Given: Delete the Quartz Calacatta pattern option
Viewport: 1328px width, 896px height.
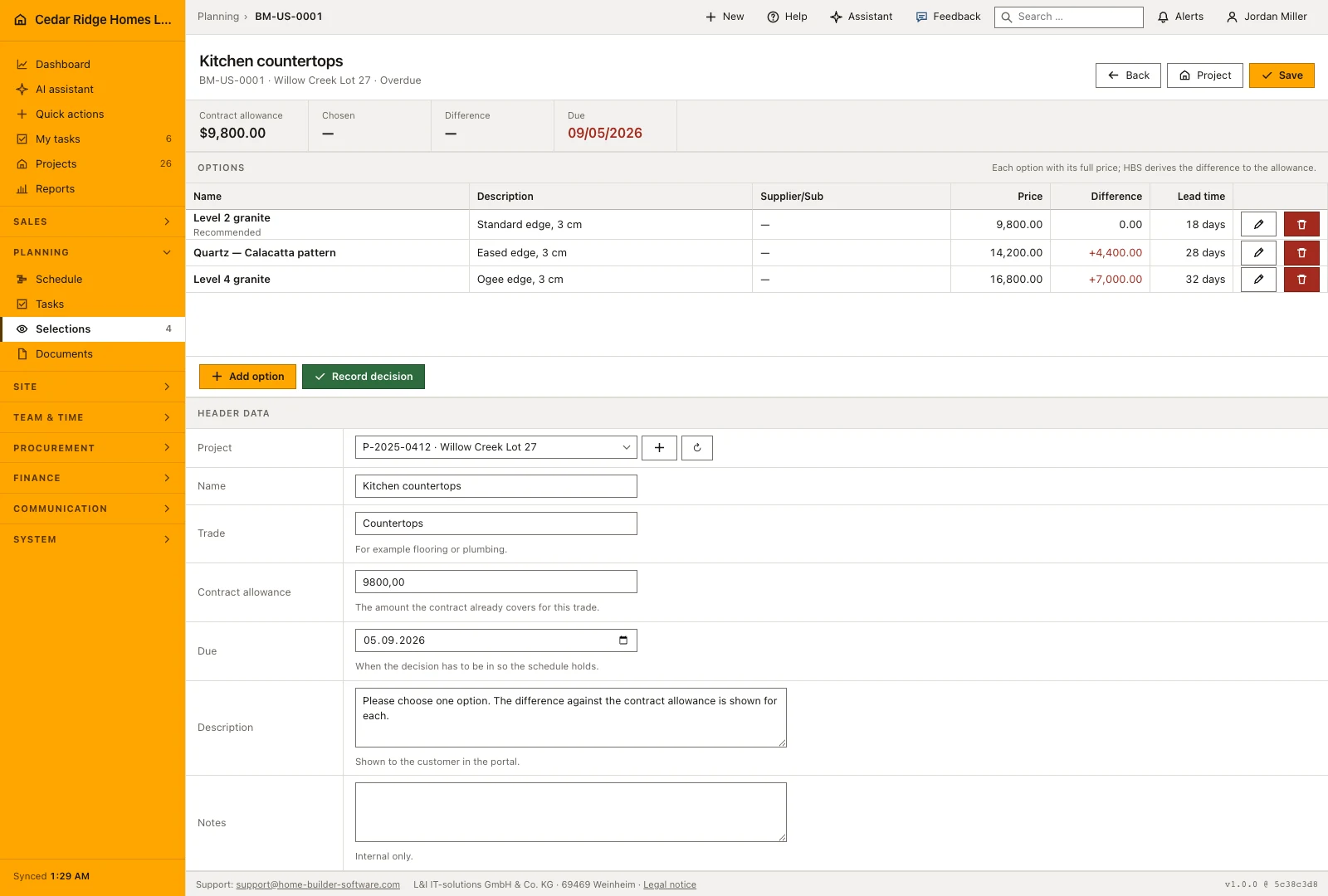Looking at the screenshot, I should click(x=1301, y=253).
